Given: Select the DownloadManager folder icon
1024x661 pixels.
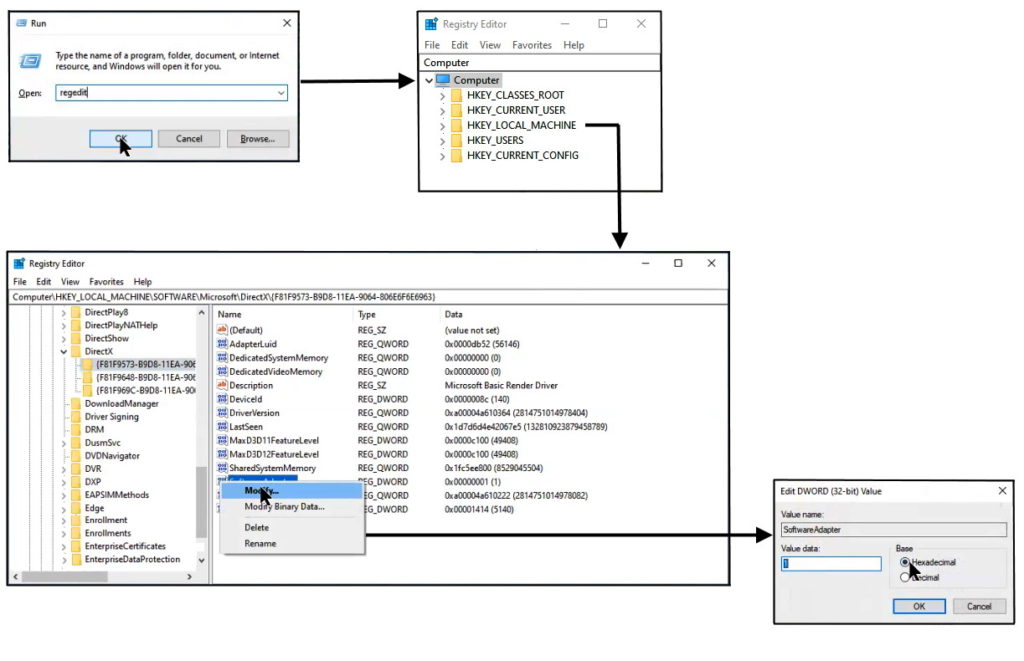Looking at the screenshot, I should click(76, 404).
